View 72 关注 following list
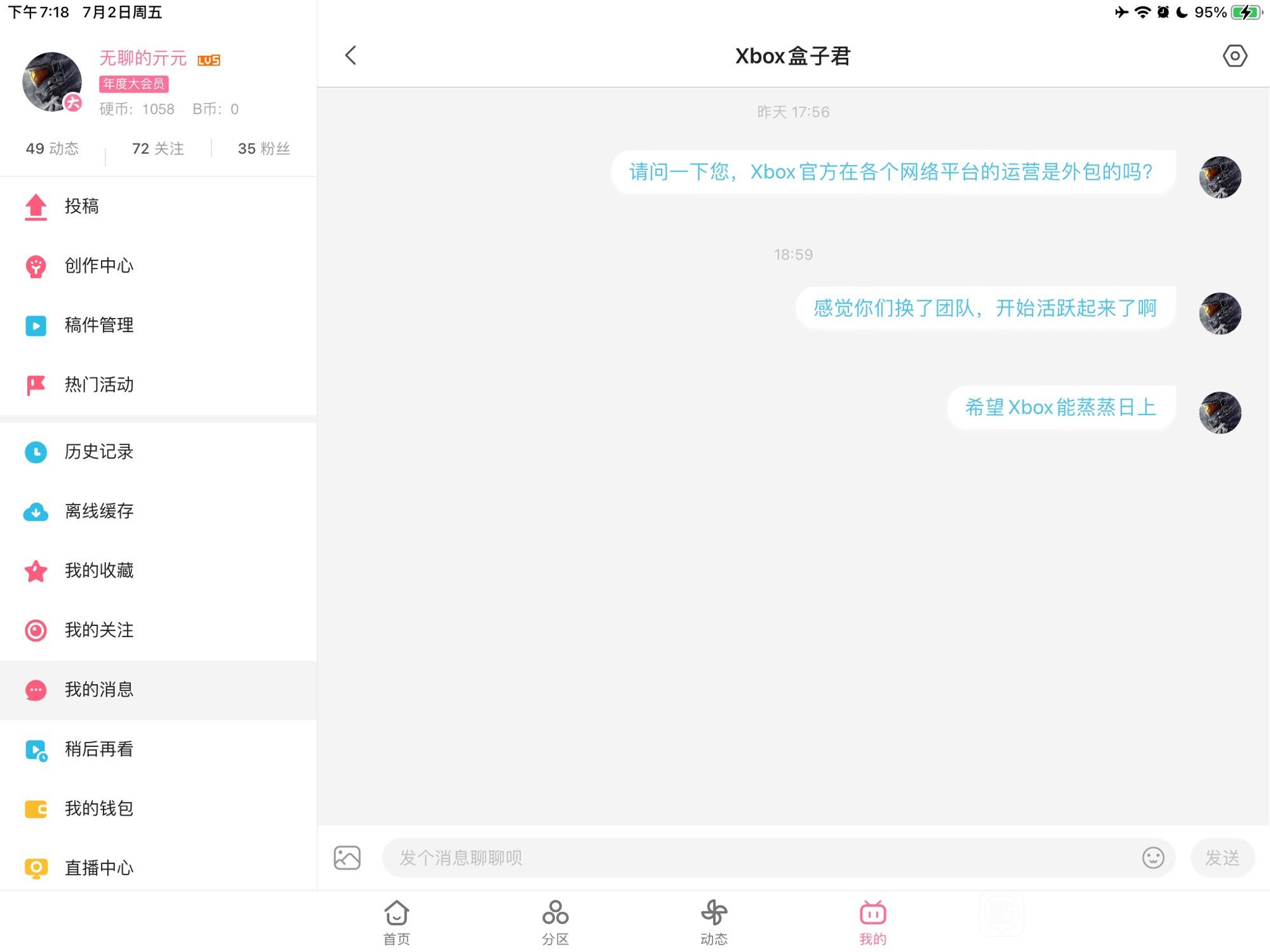This screenshot has width=1270, height=952. (x=158, y=149)
